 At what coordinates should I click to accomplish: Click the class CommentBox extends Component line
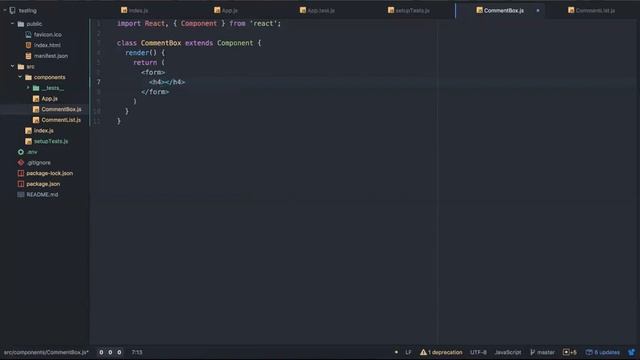189,43
